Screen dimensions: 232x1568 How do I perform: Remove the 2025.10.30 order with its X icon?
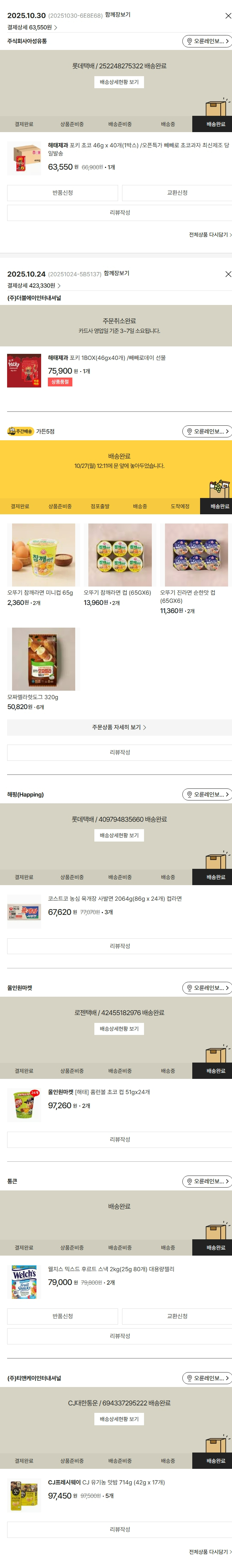point(228,16)
